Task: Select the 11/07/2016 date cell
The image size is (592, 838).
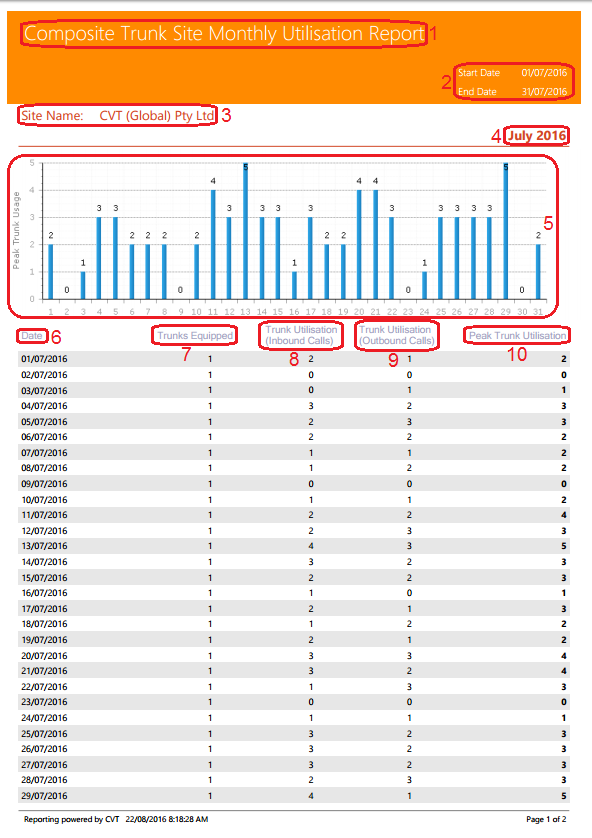Action: 44,515
